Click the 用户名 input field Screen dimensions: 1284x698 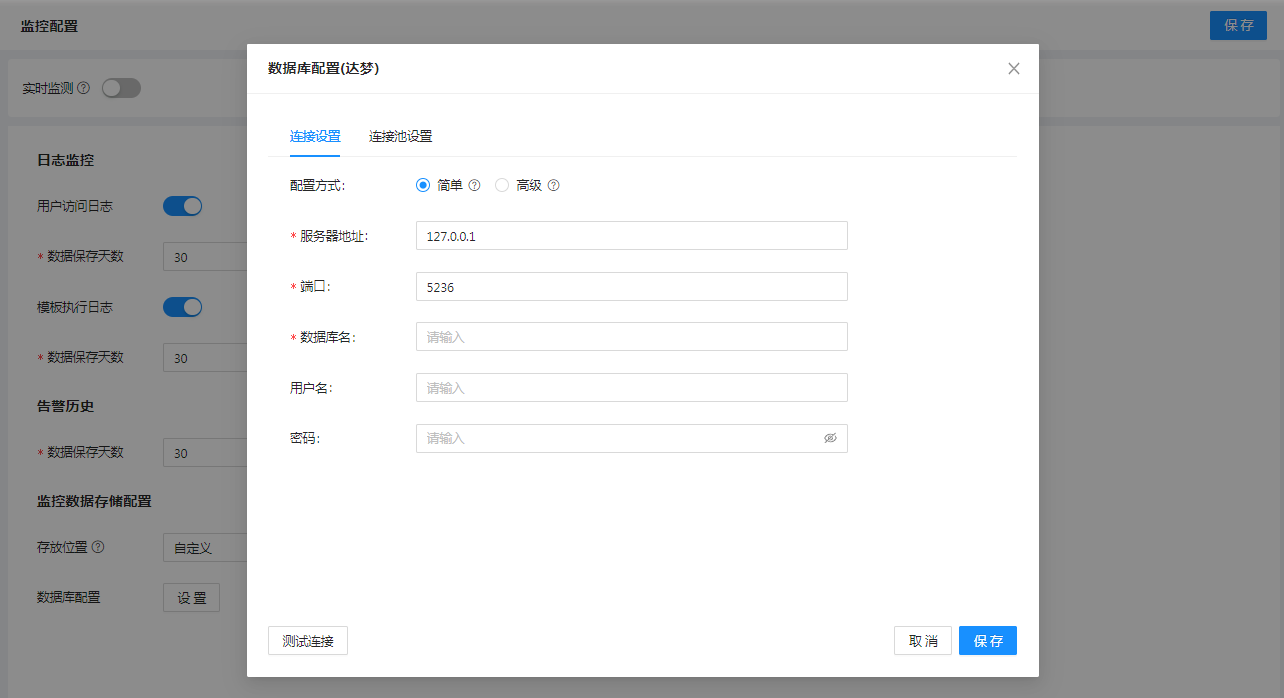(x=631, y=388)
